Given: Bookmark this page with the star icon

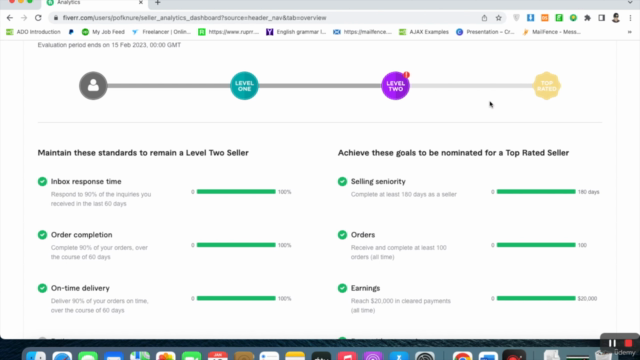Looking at the screenshot, I should coord(498,18).
